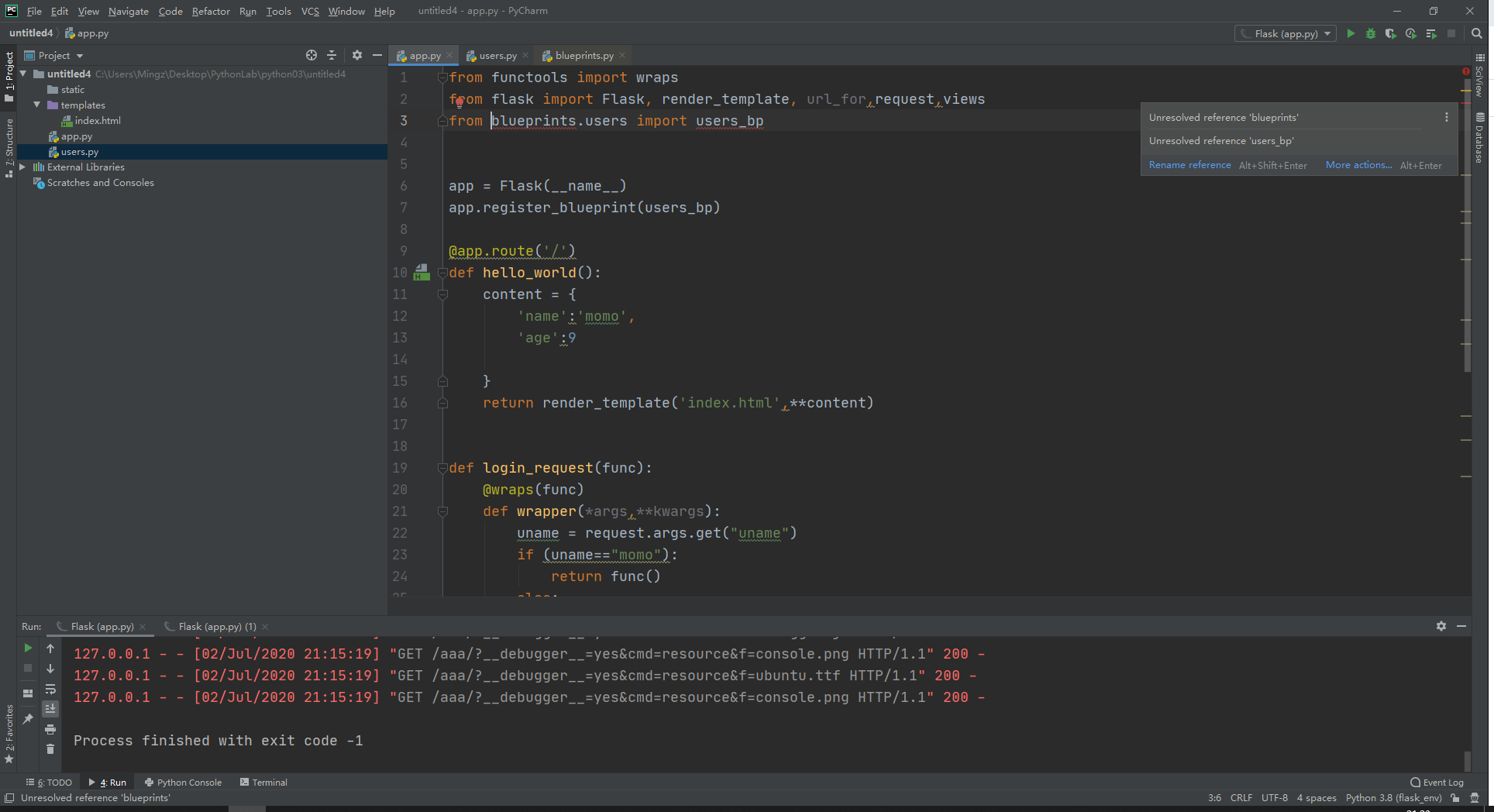The height and width of the screenshot is (812, 1494).
Task: Open Search Everywhere magnifier icon
Action: (1477, 33)
